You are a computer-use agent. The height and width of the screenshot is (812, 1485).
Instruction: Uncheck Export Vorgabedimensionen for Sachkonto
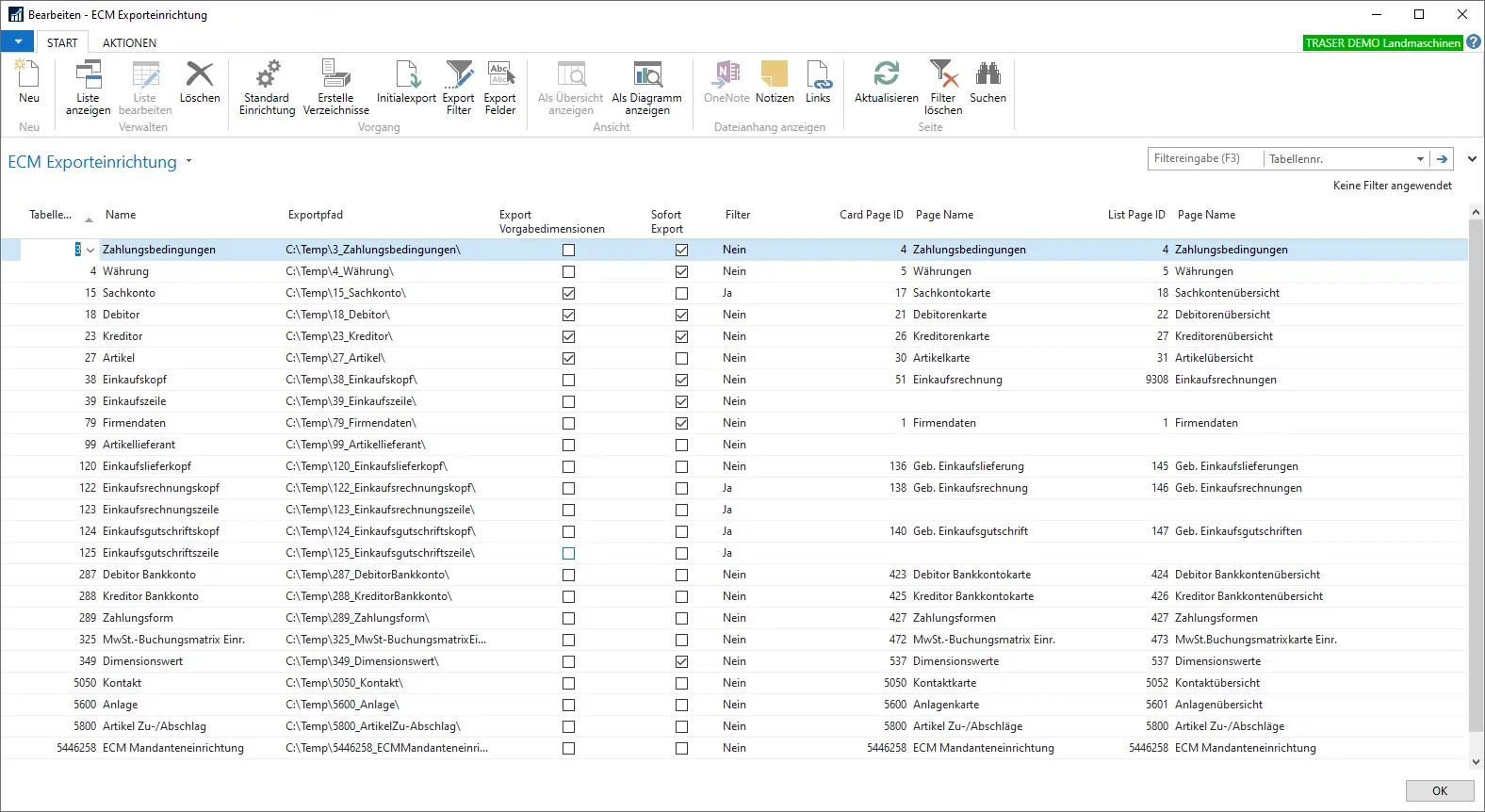(568, 293)
